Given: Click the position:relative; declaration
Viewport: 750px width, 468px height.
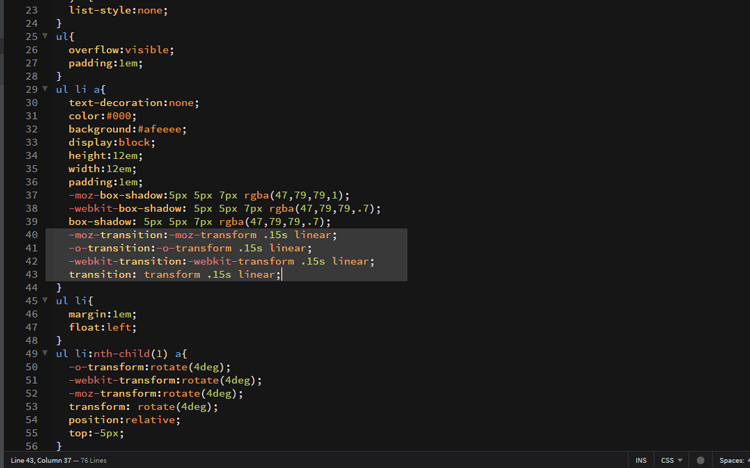Looking at the screenshot, I should (124, 420).
